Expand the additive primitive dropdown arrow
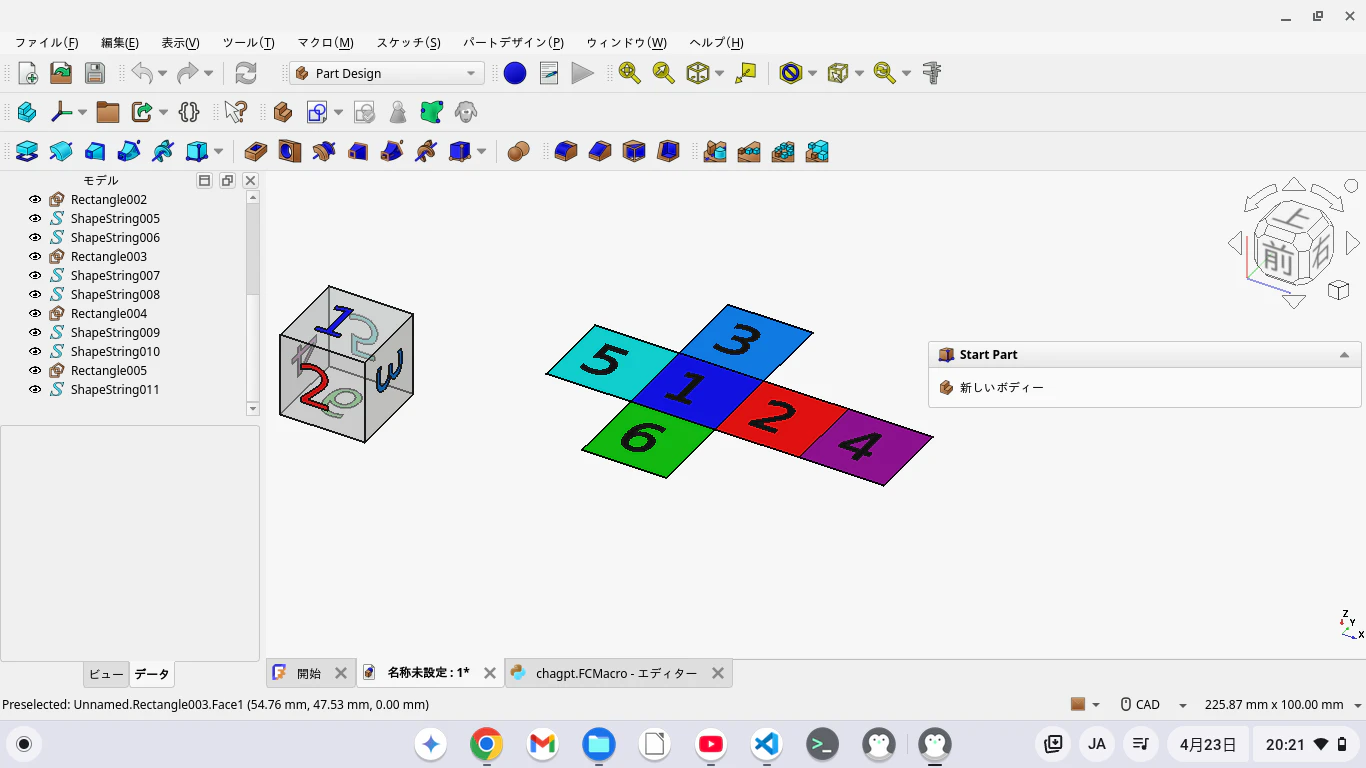The image size is (1366, 768). [218, 152]
